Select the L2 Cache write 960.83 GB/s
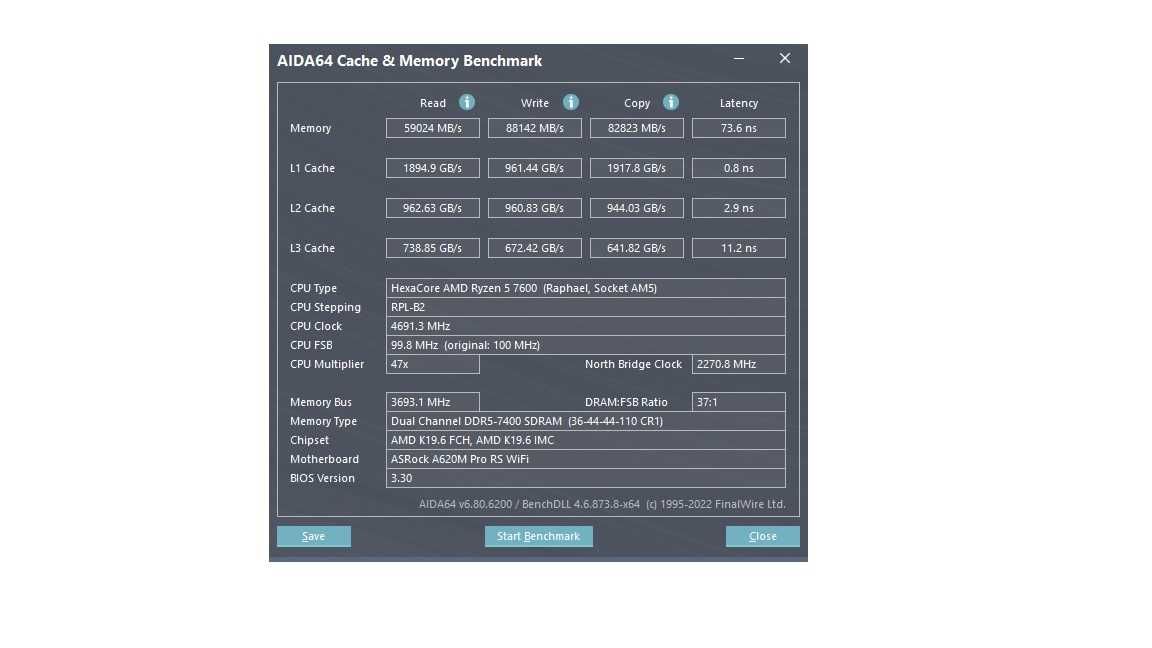The width and height of the screenshot is (1152, 648). (x=535, y=208)
